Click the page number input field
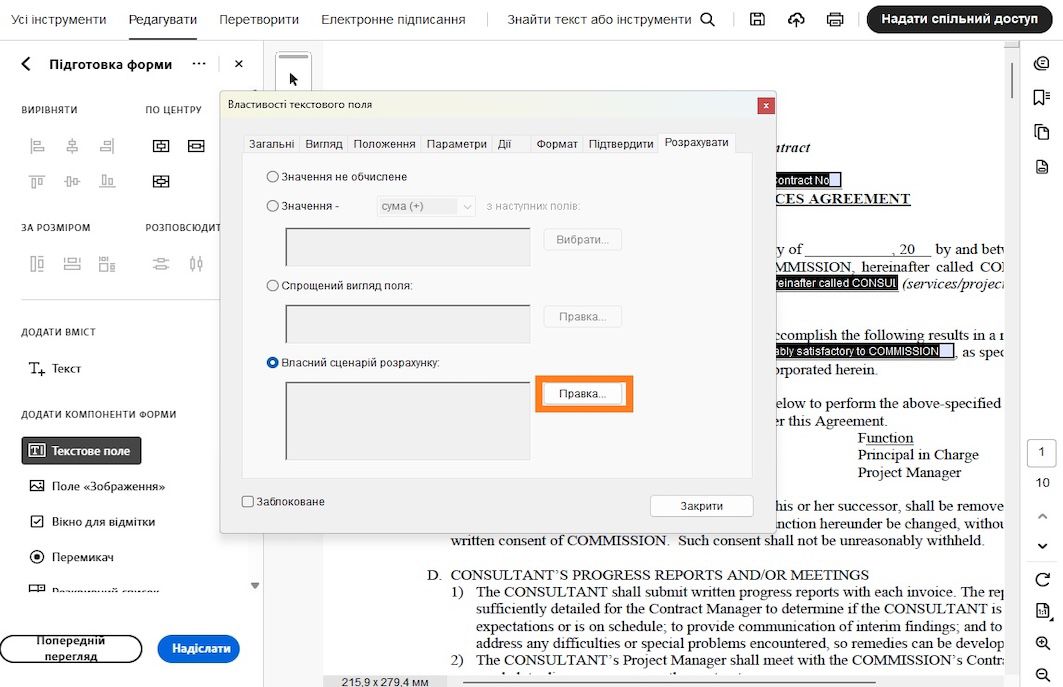This screenshot has height=687, width=1063. coord(1043,450)
